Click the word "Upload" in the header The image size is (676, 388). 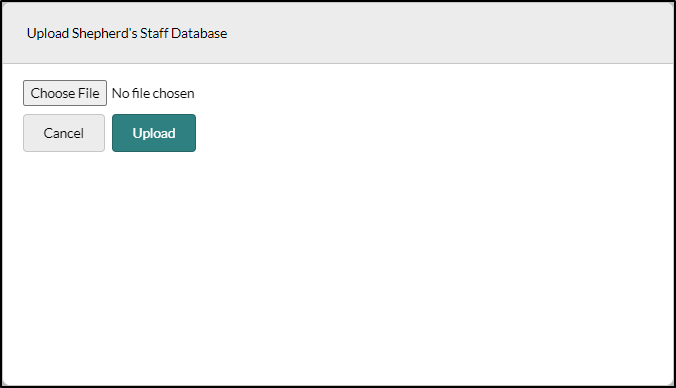tap(48, 34)
